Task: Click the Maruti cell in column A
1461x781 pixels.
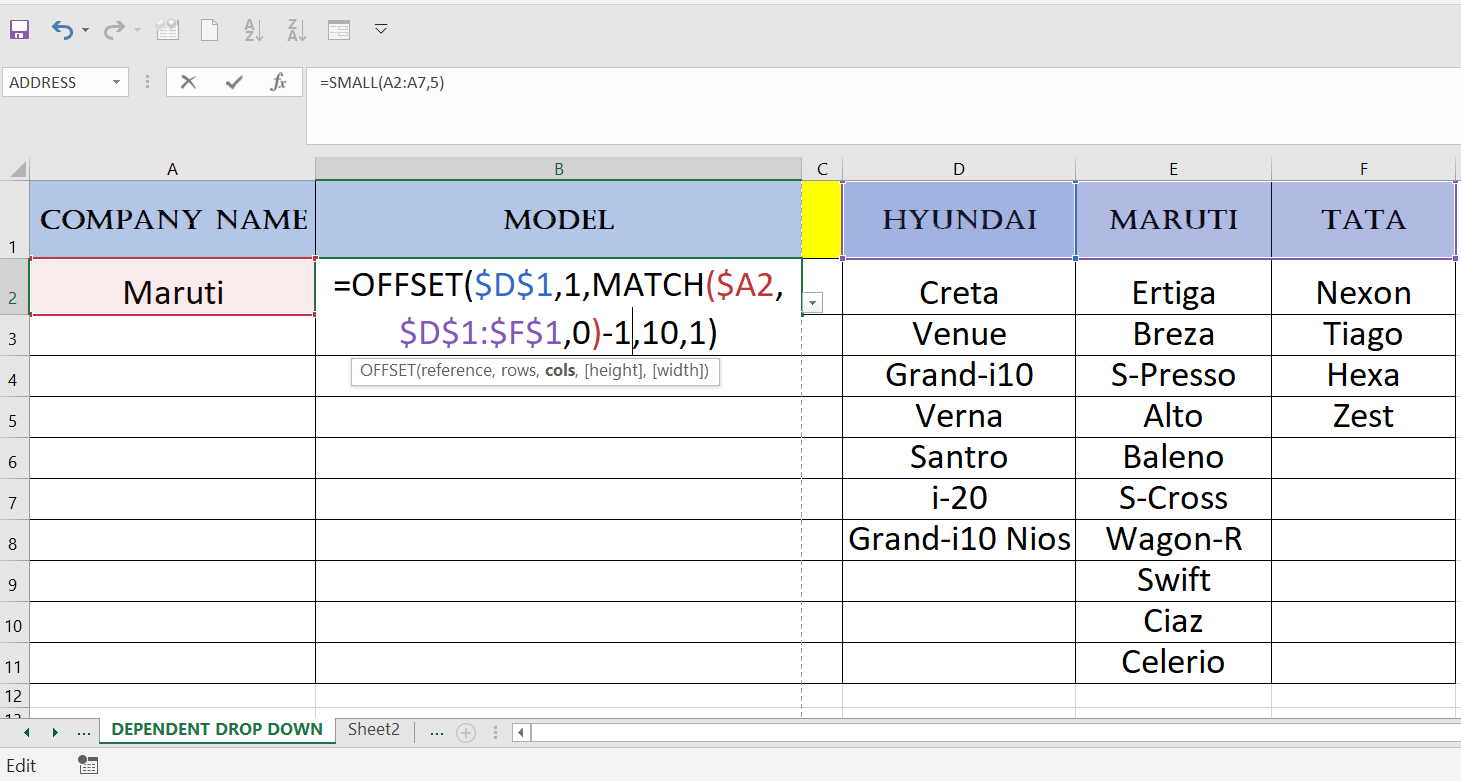Action: click(172, 287)
